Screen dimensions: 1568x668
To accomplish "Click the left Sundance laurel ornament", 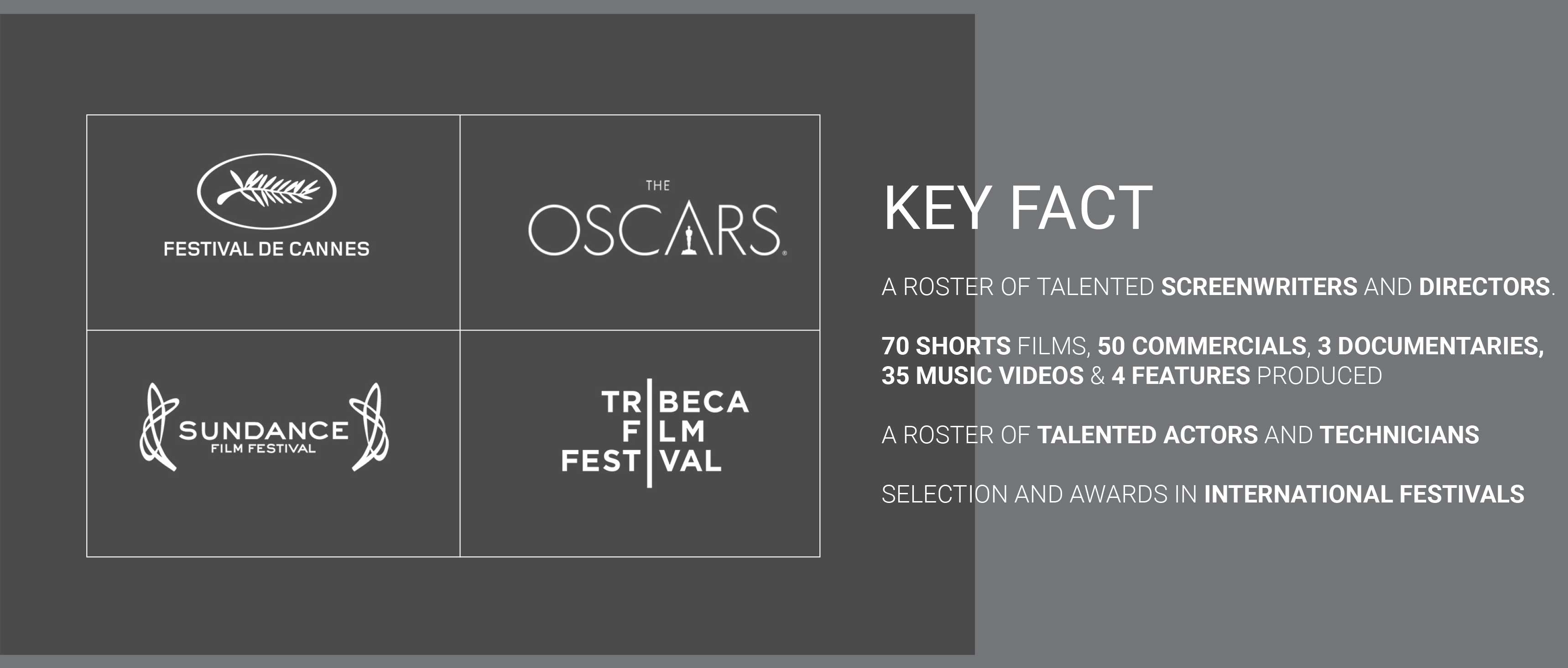I will (159, 427).
